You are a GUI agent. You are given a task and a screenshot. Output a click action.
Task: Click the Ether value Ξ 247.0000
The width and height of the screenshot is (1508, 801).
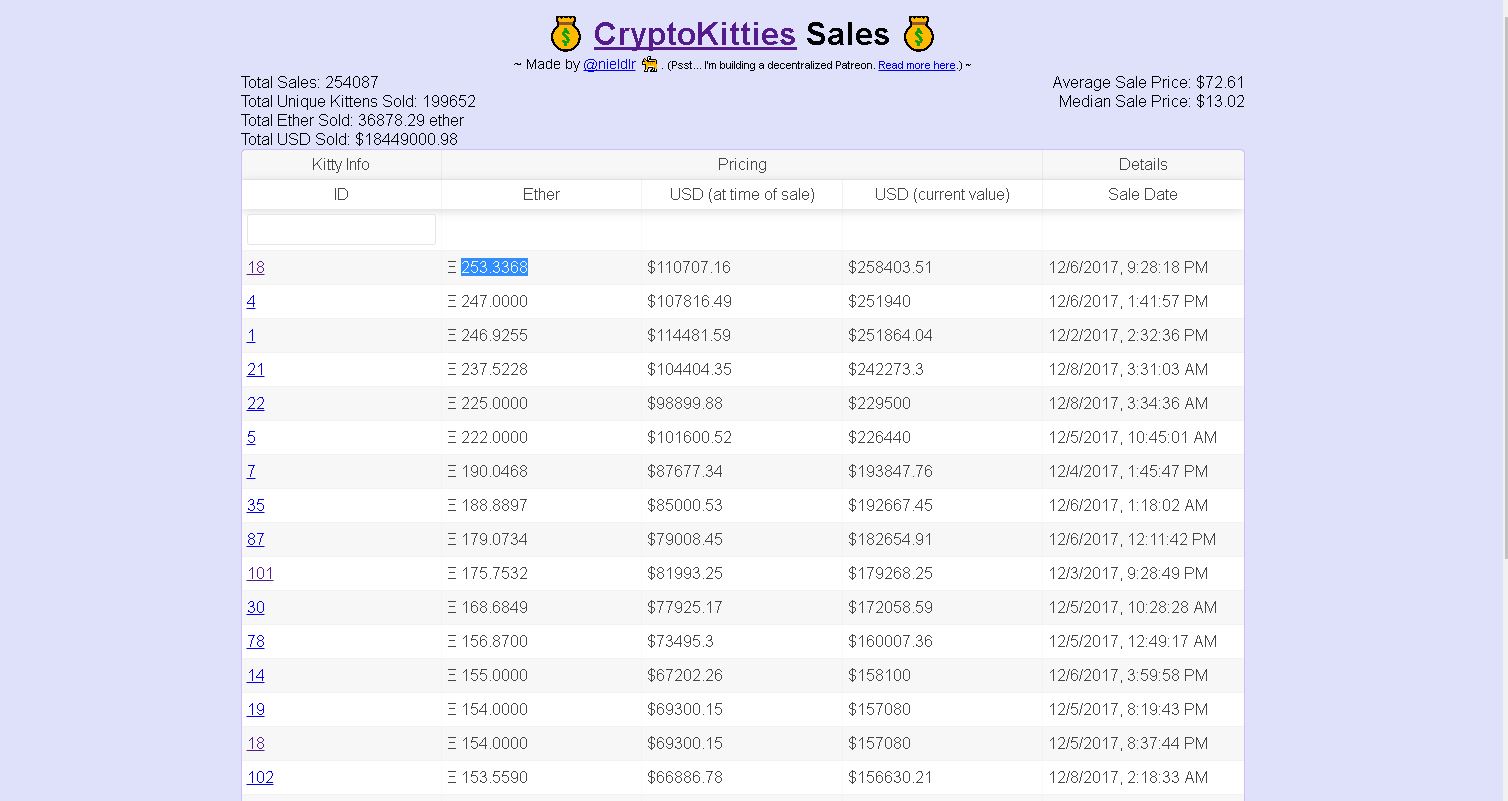(488, 301)
